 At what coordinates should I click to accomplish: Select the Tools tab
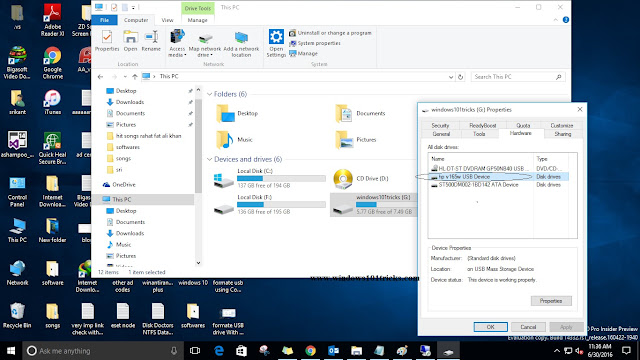click(x=479, y=134)
